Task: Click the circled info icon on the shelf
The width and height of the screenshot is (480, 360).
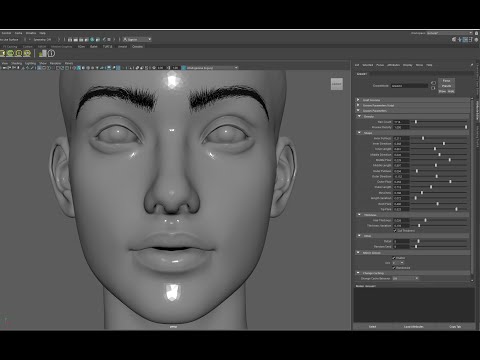Action: (51, 53)
